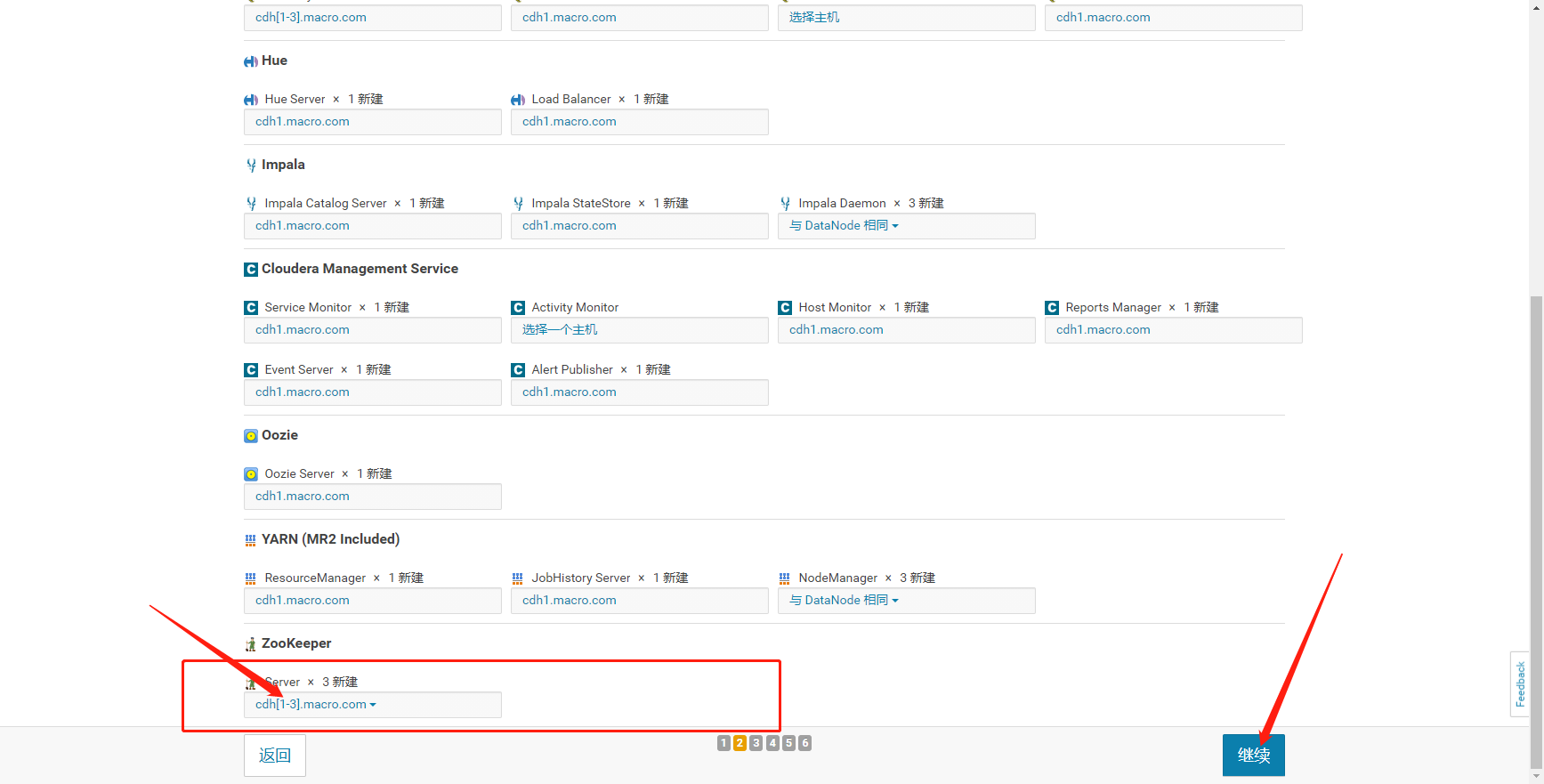Go to wizard step 6
This screenshot has height=784, width=1544.
[804, 743]
